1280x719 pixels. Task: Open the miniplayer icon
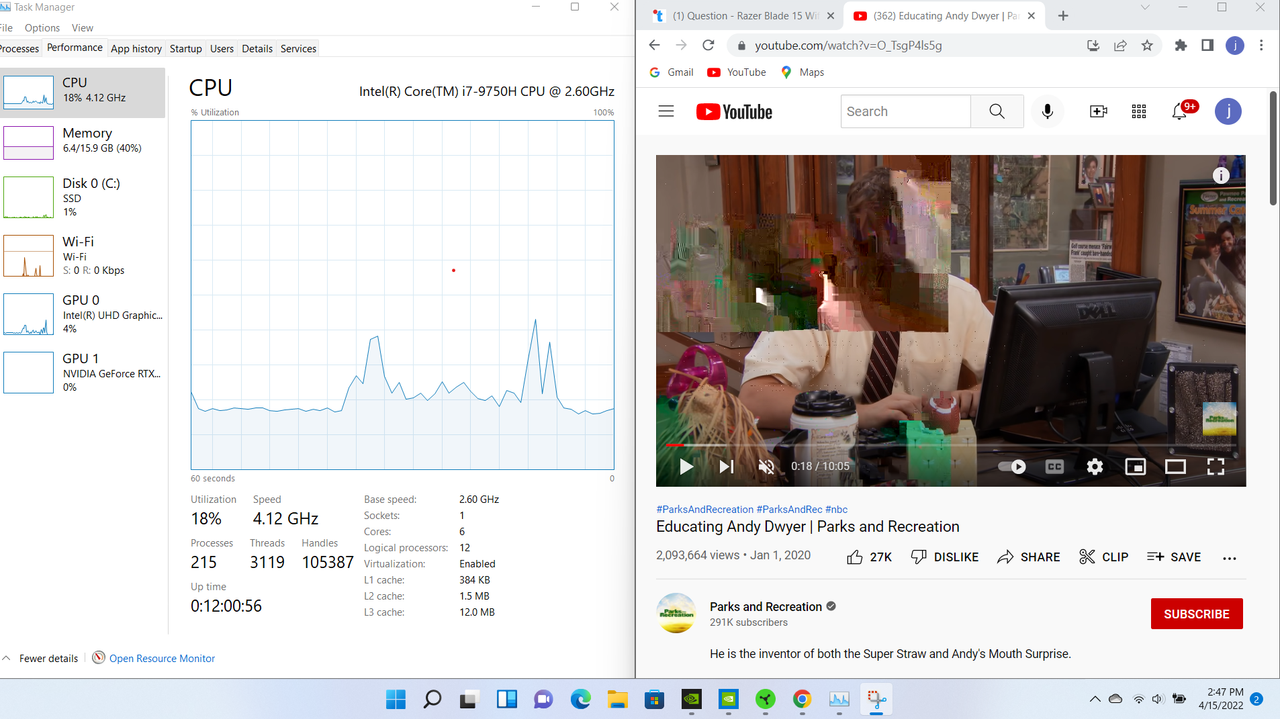coord(1135,467)
